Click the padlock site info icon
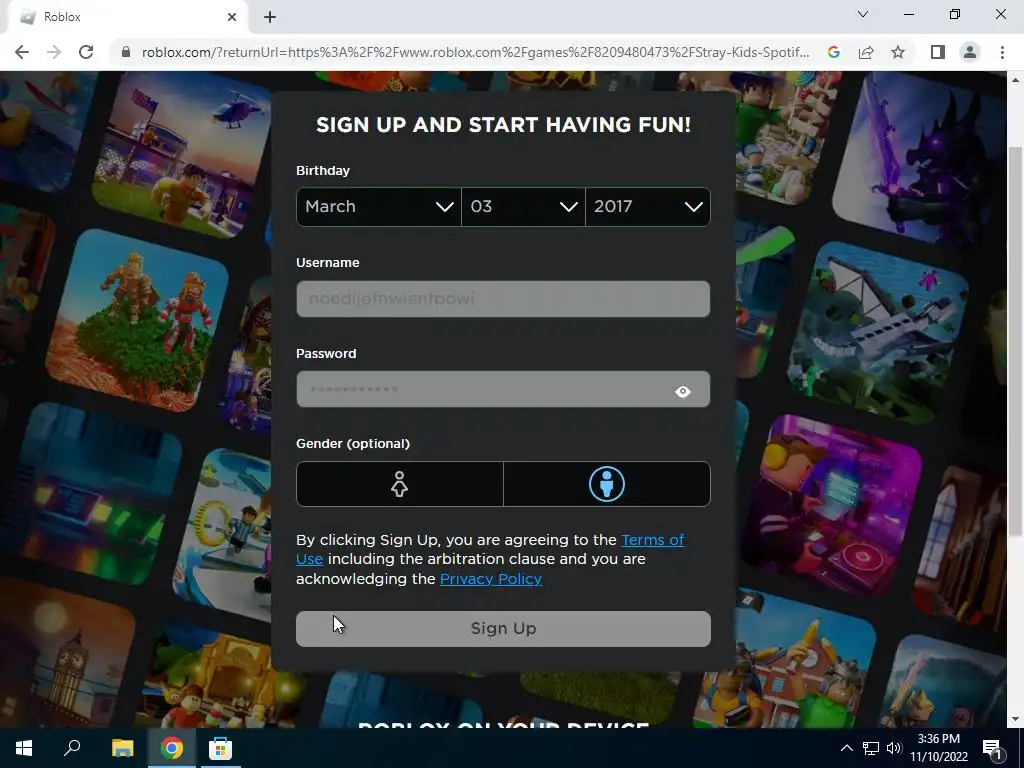 pyautogui.click(x=126, y=52)
